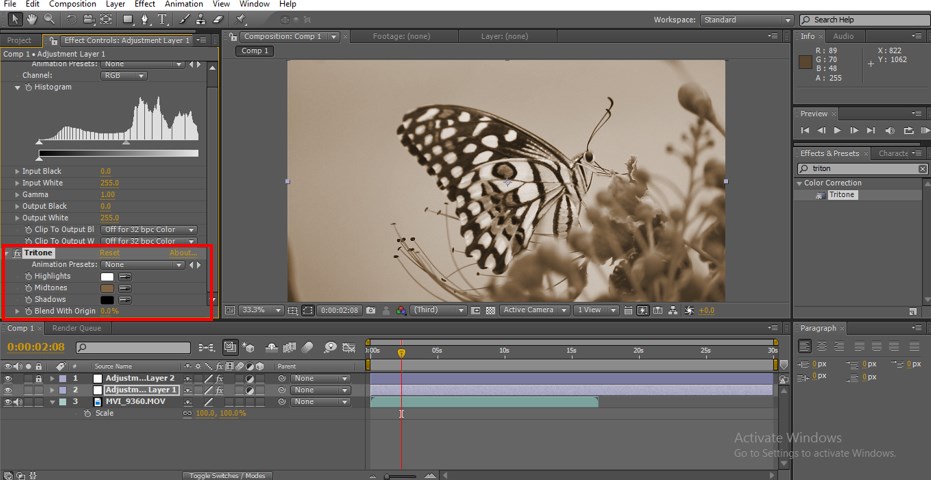The width and height of the screenshot is (931, 480).
Task: Toggle visibility of Adjustment Layer 2
Action: click(x=9, y=379)
